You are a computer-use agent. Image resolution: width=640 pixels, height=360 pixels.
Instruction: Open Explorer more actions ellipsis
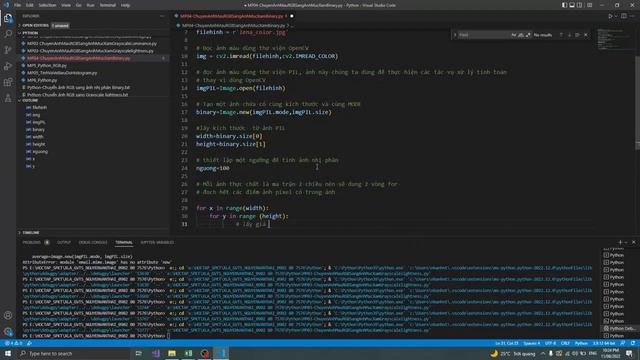(162, 16)
